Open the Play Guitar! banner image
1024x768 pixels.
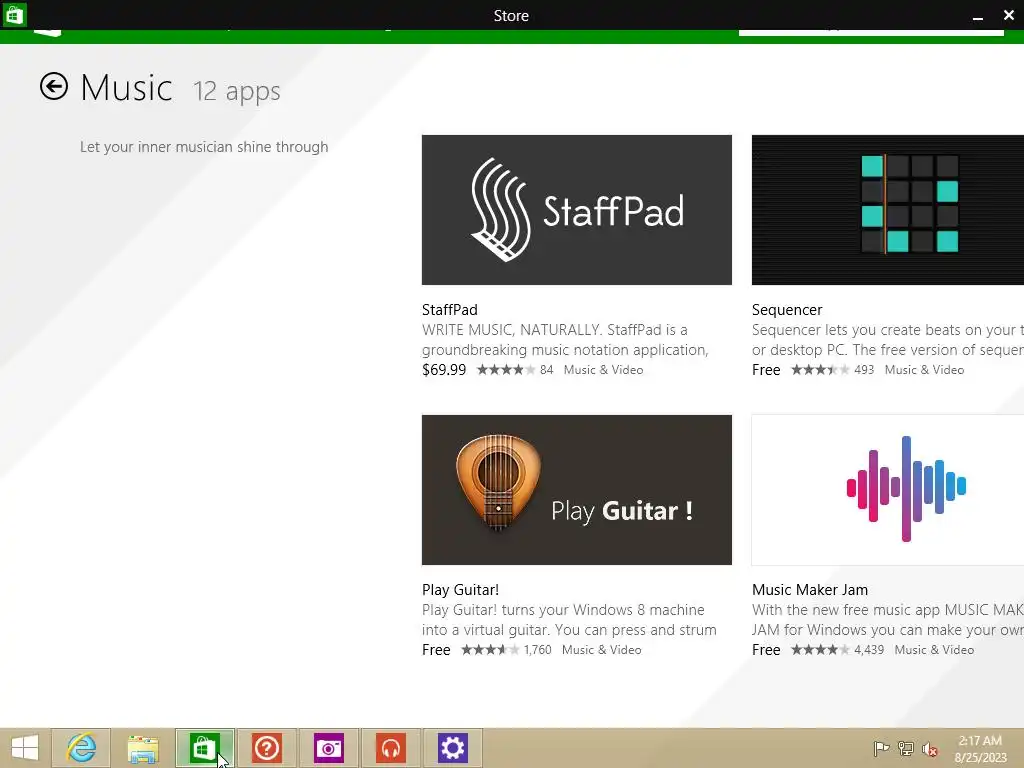pos(577,490)
